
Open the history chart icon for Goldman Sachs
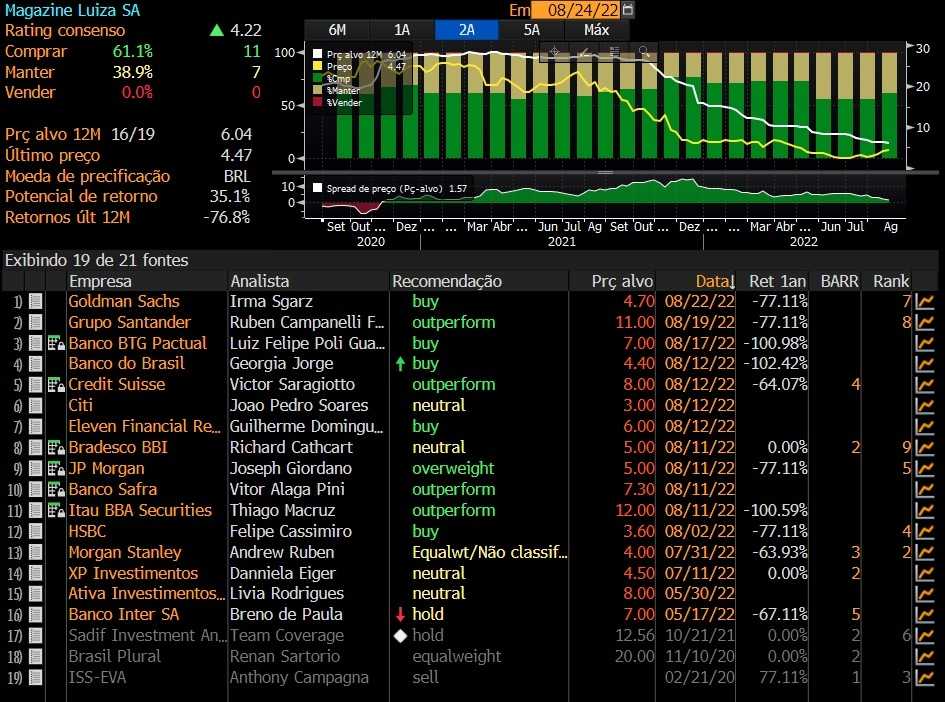[924, 301]
